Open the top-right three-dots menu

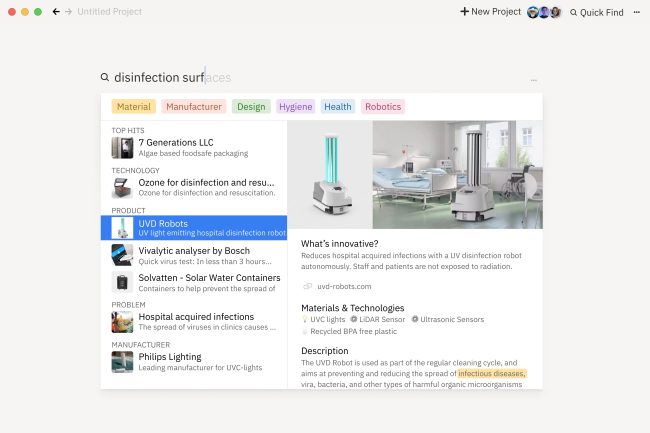pos(637,12)
